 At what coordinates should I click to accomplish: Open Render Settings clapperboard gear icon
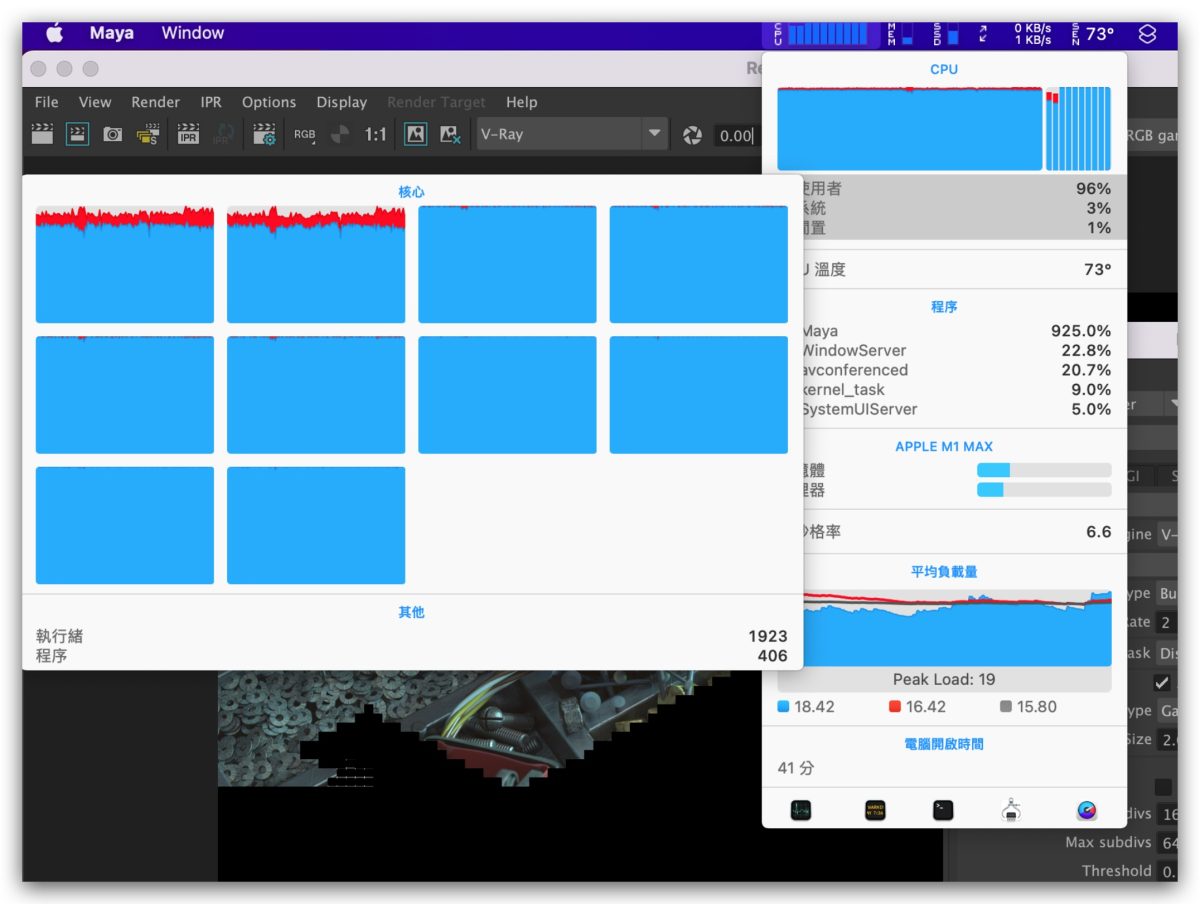point(264,134)
